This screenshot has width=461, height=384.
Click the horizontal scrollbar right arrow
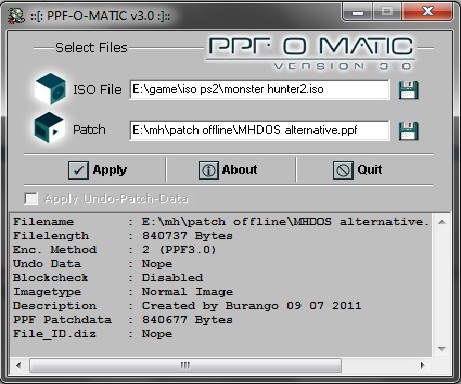423,365
